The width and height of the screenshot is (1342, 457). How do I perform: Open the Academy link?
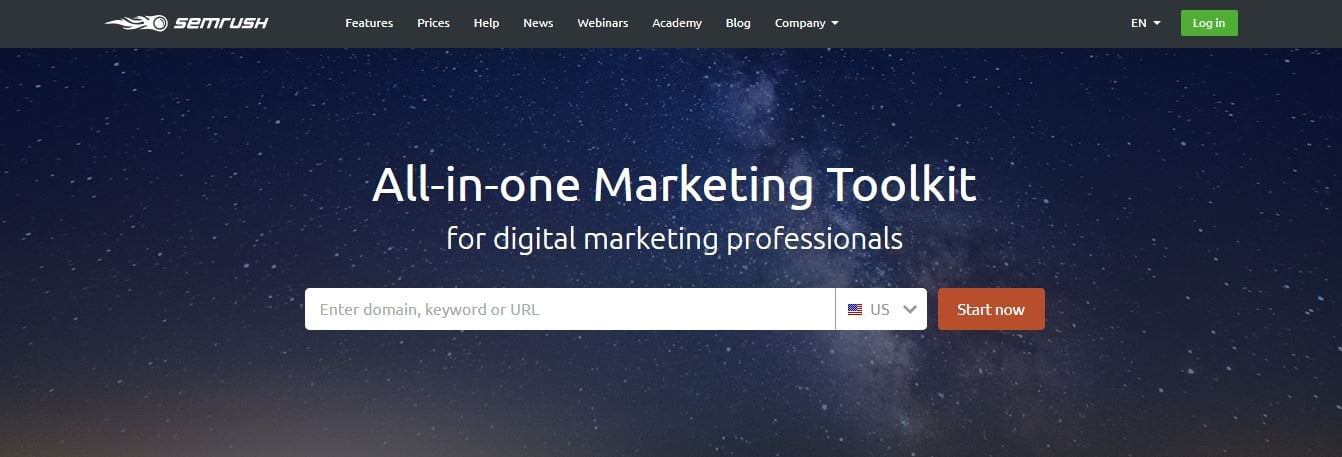click(x=677, y=23)
